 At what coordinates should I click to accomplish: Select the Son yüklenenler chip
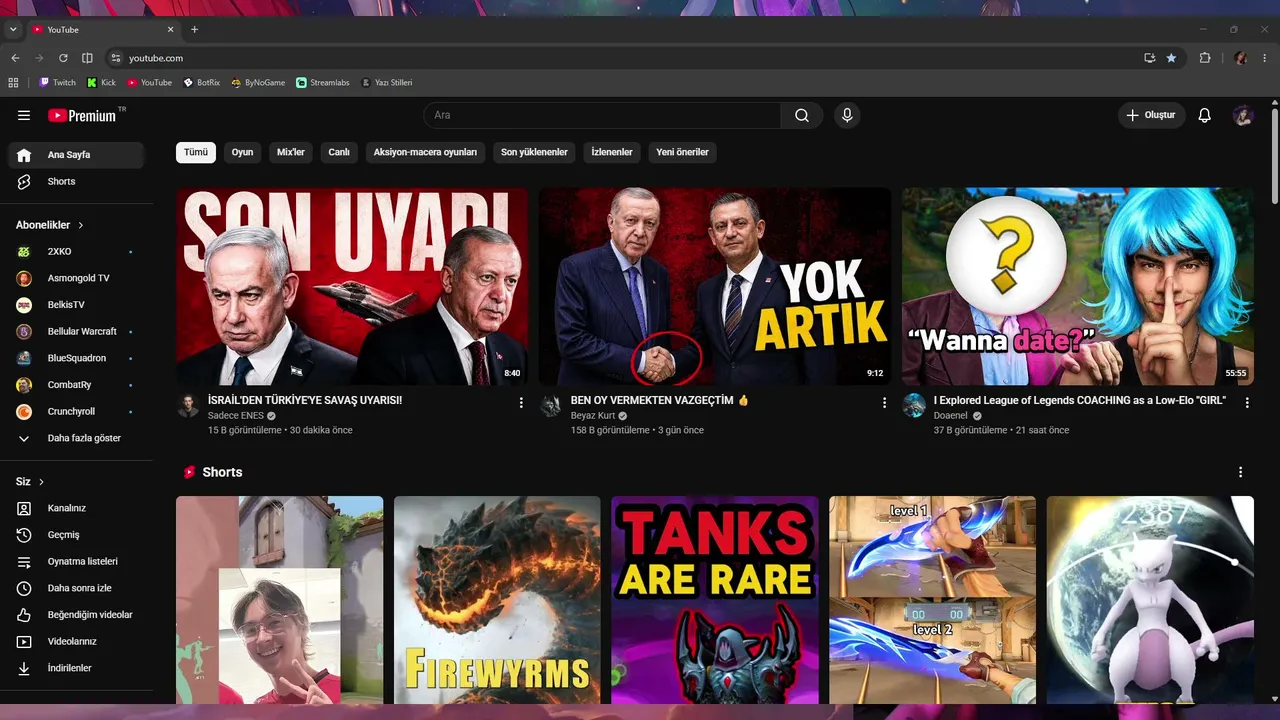[x=534, y=152]
